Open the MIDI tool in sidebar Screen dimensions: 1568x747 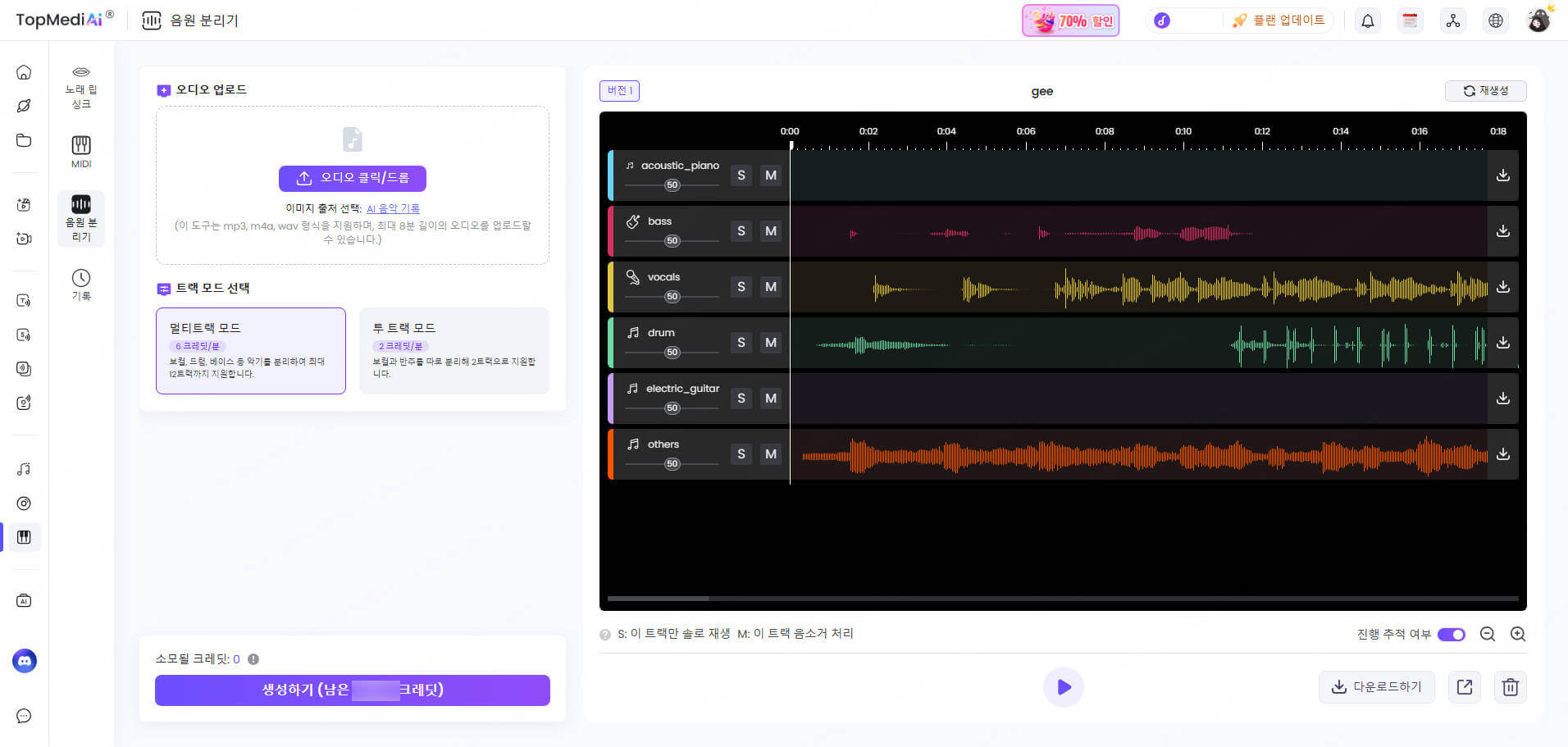81,152
